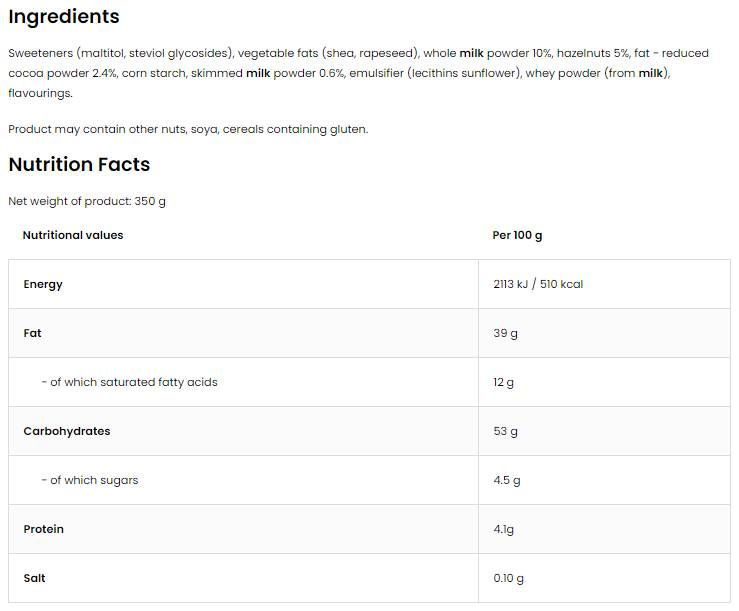Click the net weight 350 g text

click(87, 201)
